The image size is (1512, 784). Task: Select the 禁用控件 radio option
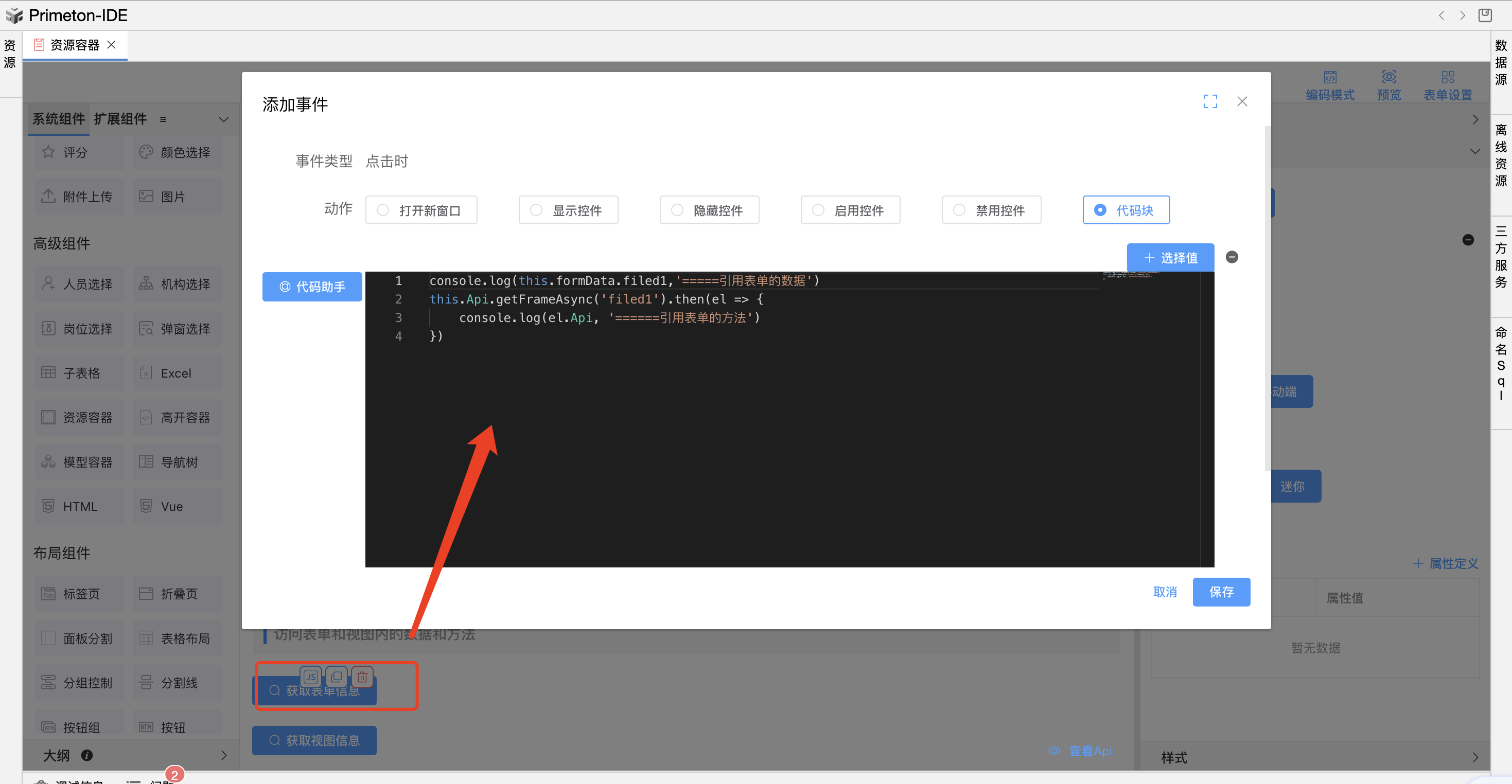pos(959,210)
